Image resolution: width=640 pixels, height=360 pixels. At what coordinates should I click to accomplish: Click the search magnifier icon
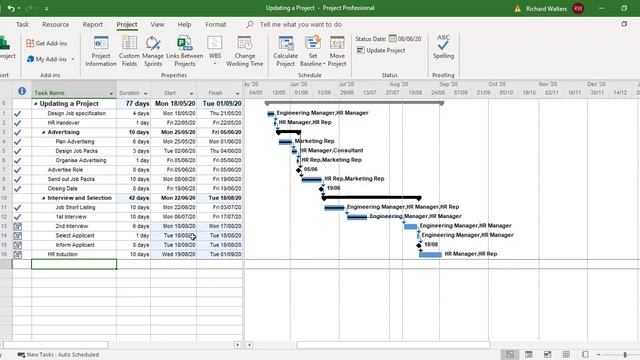[x=250, y=24]
